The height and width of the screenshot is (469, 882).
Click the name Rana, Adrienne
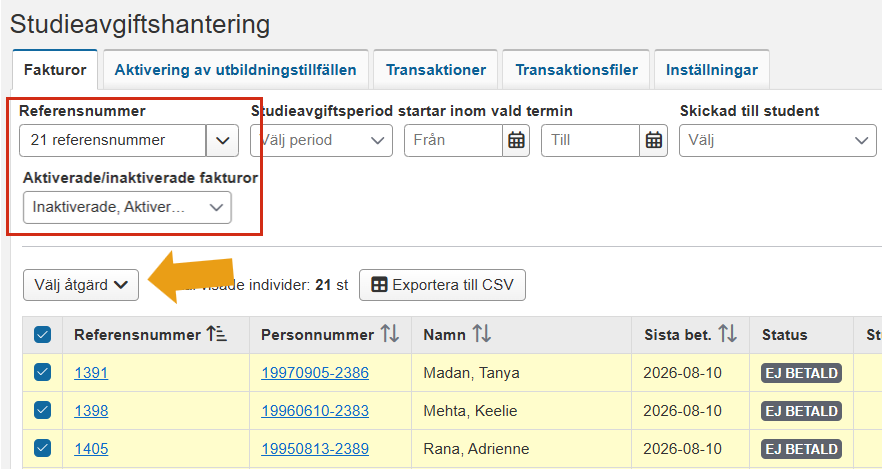click(x=476, y=449)
